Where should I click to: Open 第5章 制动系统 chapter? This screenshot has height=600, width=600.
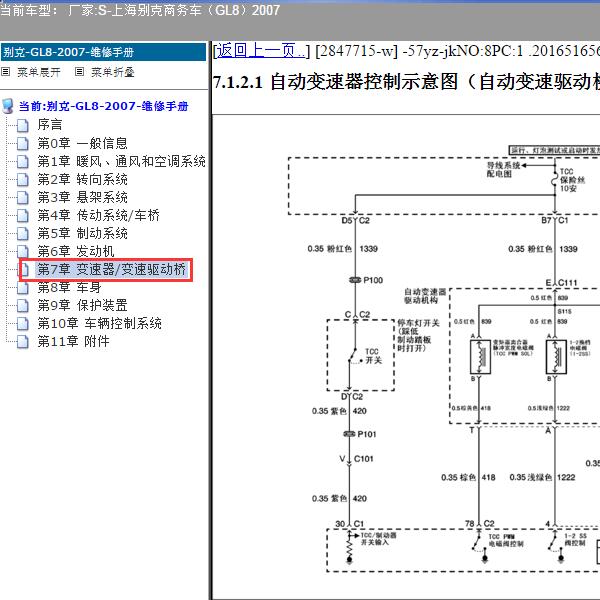click(x=82, y=233)
